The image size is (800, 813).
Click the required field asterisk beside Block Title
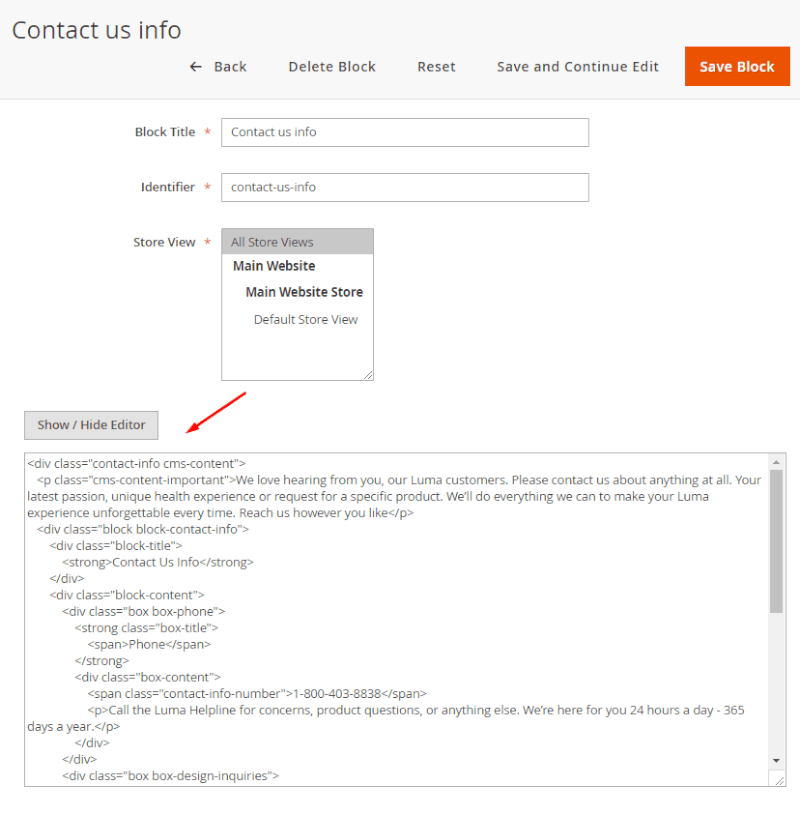[206, 132]
